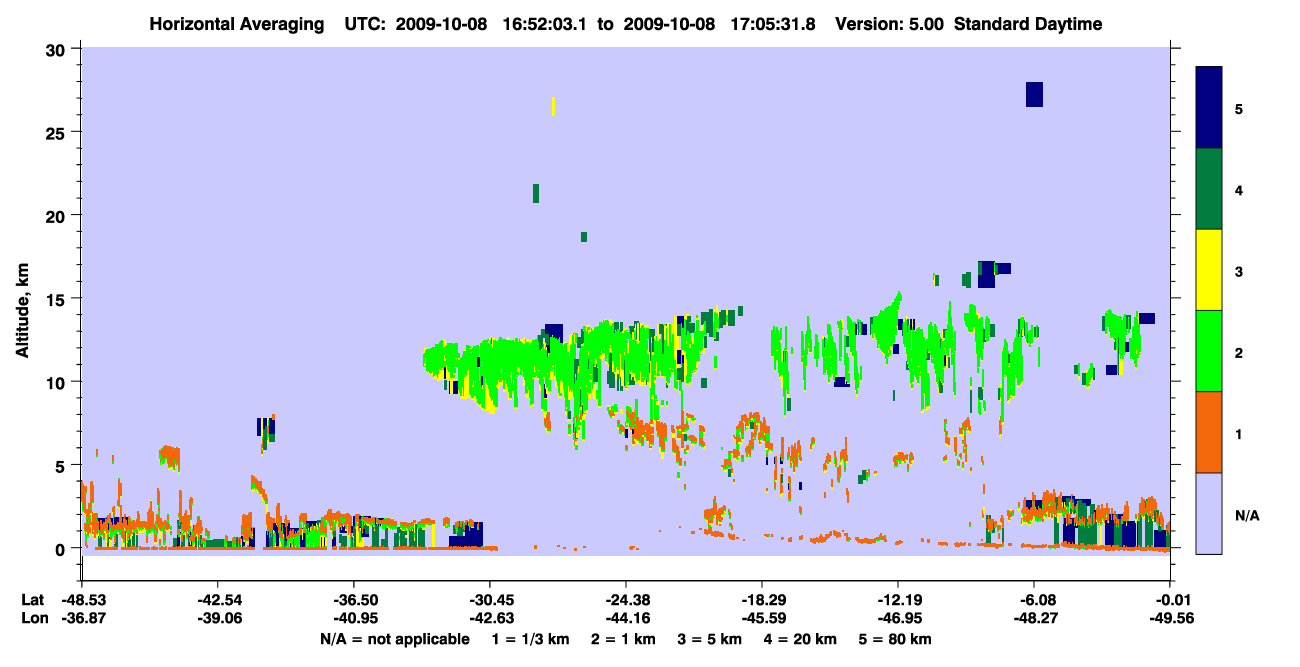Viewport: 1300px width, 667px height.
Task: Click the legend text '1 = 1/3 km'
Action: 531,639
